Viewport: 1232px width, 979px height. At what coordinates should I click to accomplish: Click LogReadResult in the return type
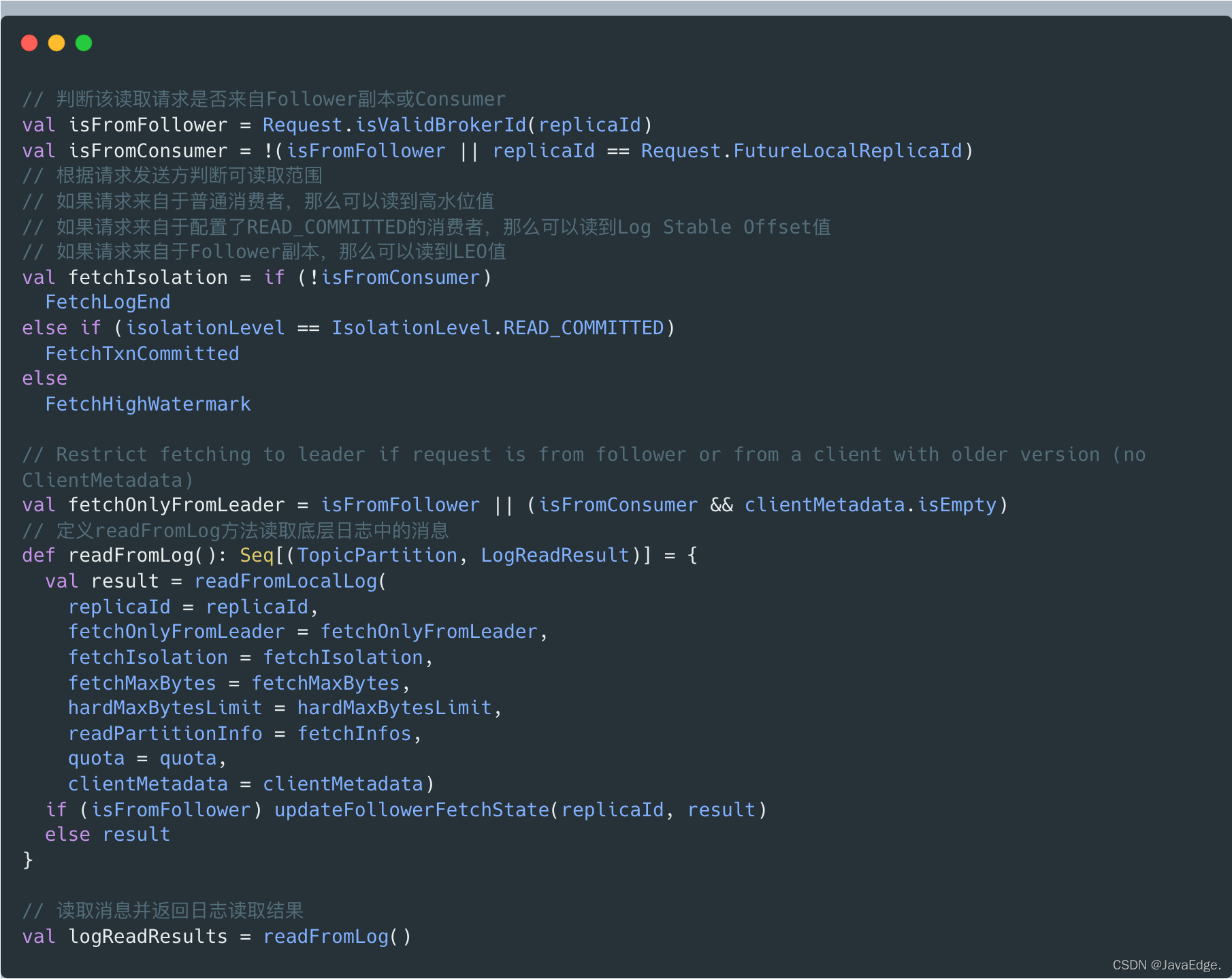[x=555, y=556]
